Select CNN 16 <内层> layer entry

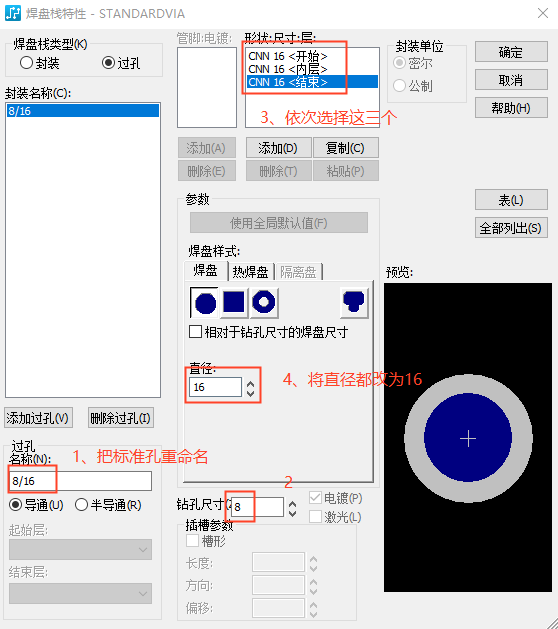(312, 69)
